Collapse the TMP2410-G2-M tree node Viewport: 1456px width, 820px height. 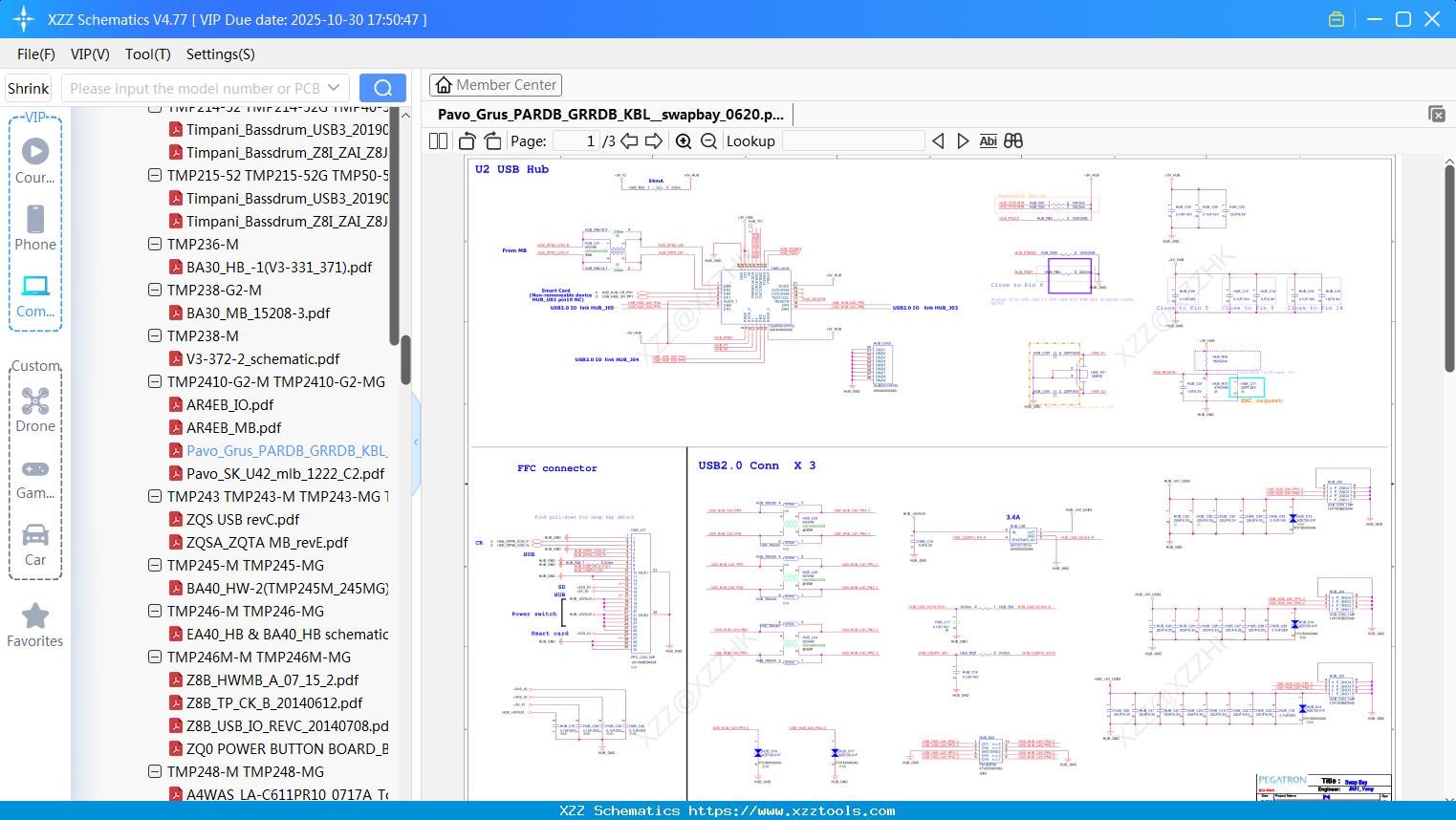155,381
